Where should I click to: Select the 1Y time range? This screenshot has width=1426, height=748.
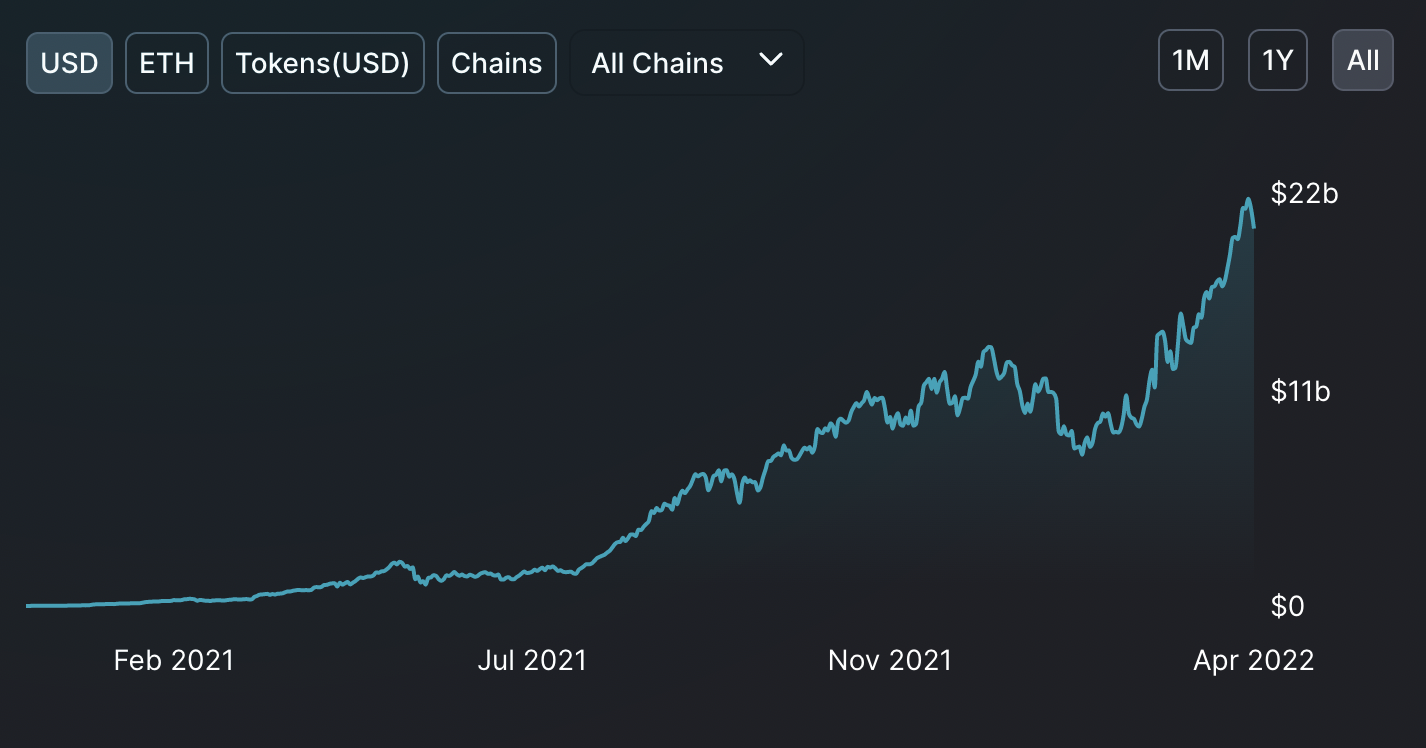point(1277,60)
